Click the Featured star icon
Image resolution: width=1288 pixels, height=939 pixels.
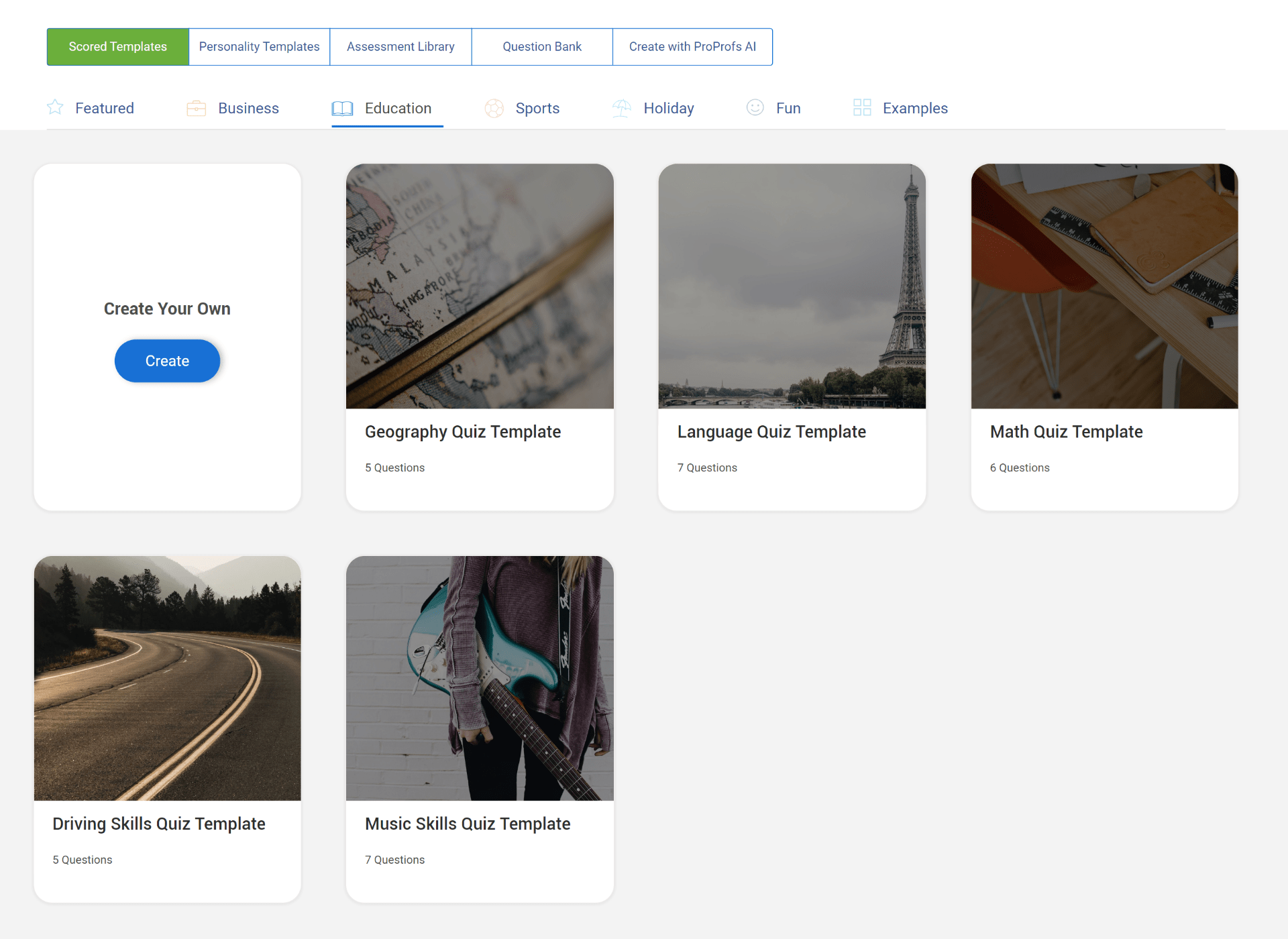(x=55, y=107)
